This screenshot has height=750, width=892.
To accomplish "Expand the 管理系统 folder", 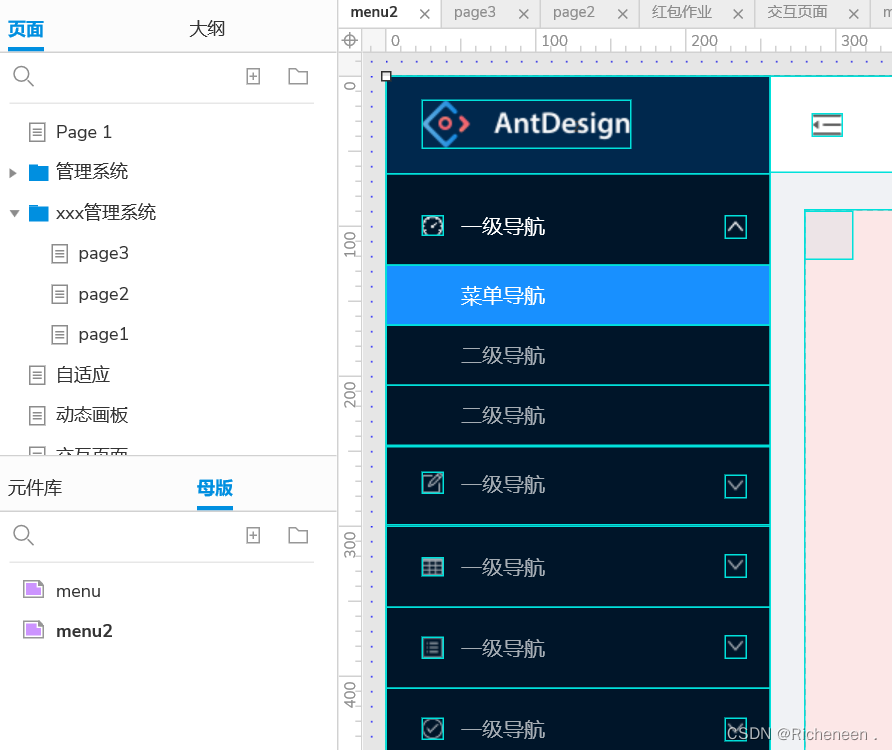I will [x=13, y=171].
